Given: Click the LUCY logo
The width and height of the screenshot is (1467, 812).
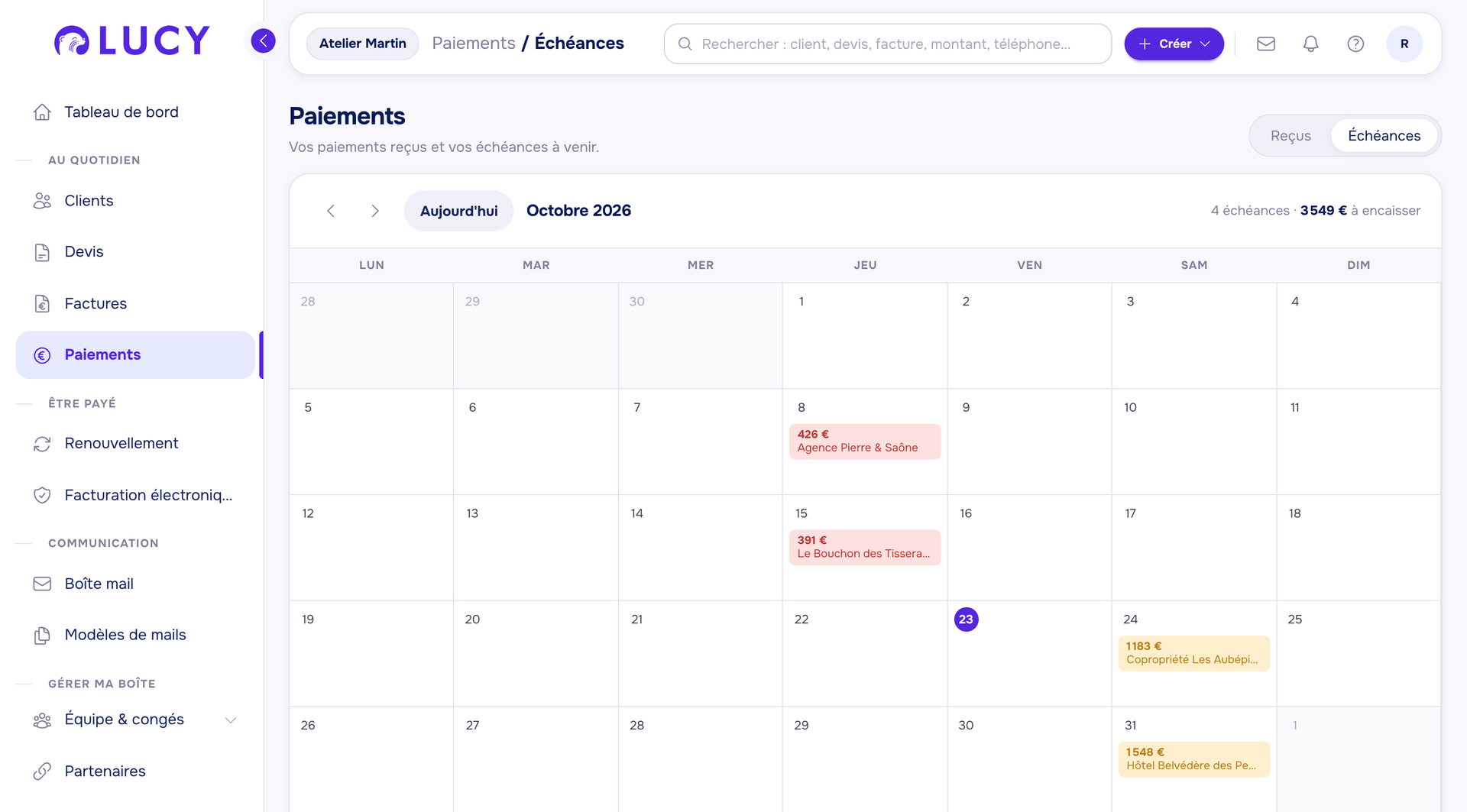Looking at the screenshot, I should [x=132, y=40].
